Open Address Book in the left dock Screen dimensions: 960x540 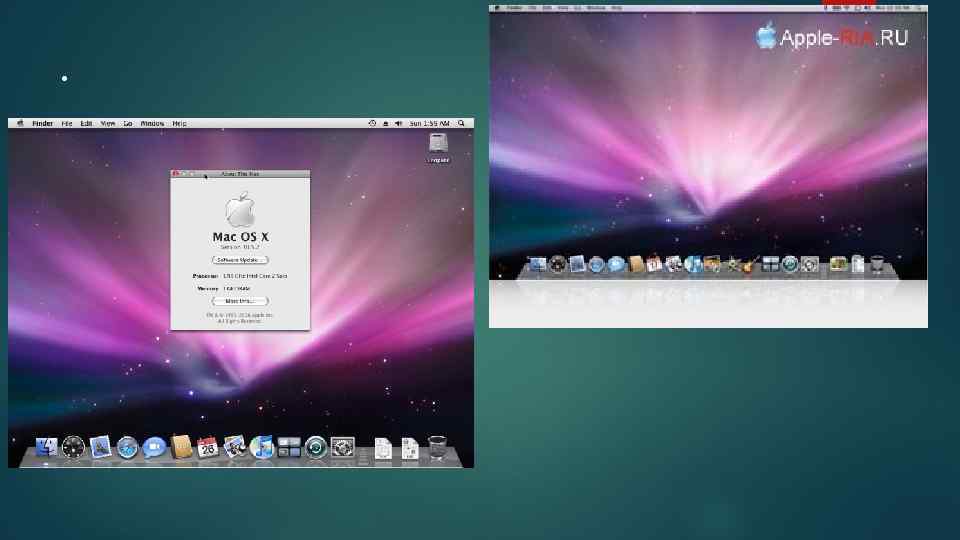(181, 447)
